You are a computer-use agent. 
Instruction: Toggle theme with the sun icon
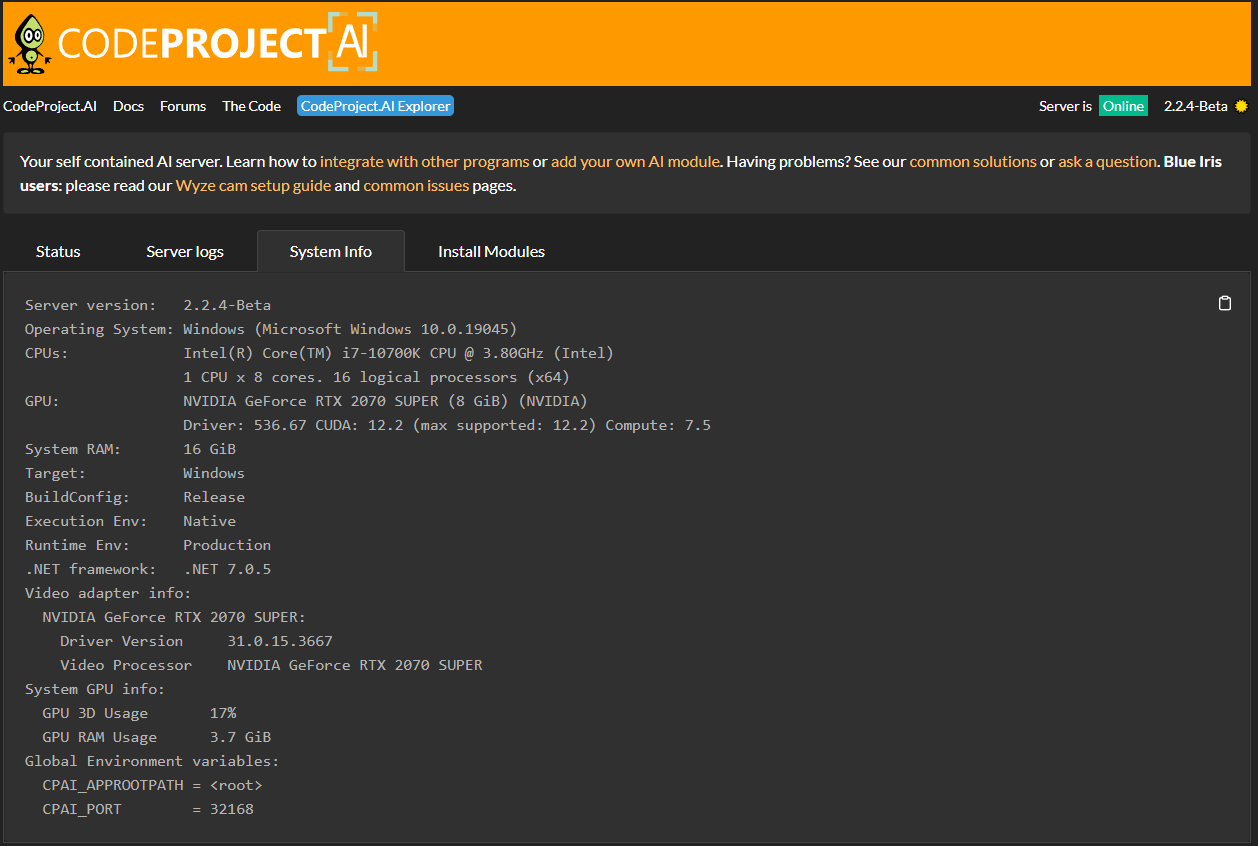[x=1242, y=106]
